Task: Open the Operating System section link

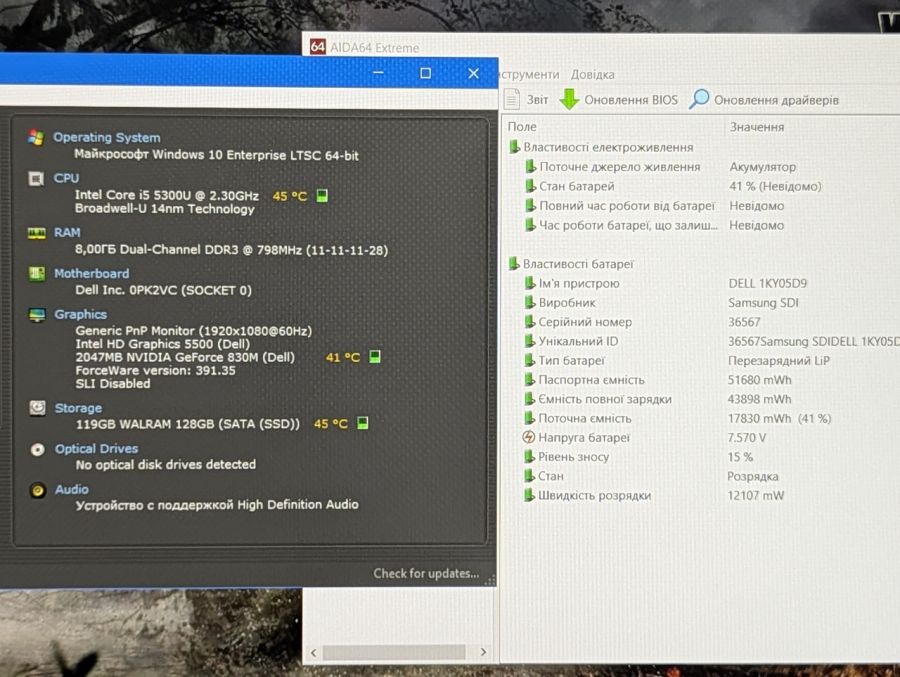Action: (x=107, y=137)
